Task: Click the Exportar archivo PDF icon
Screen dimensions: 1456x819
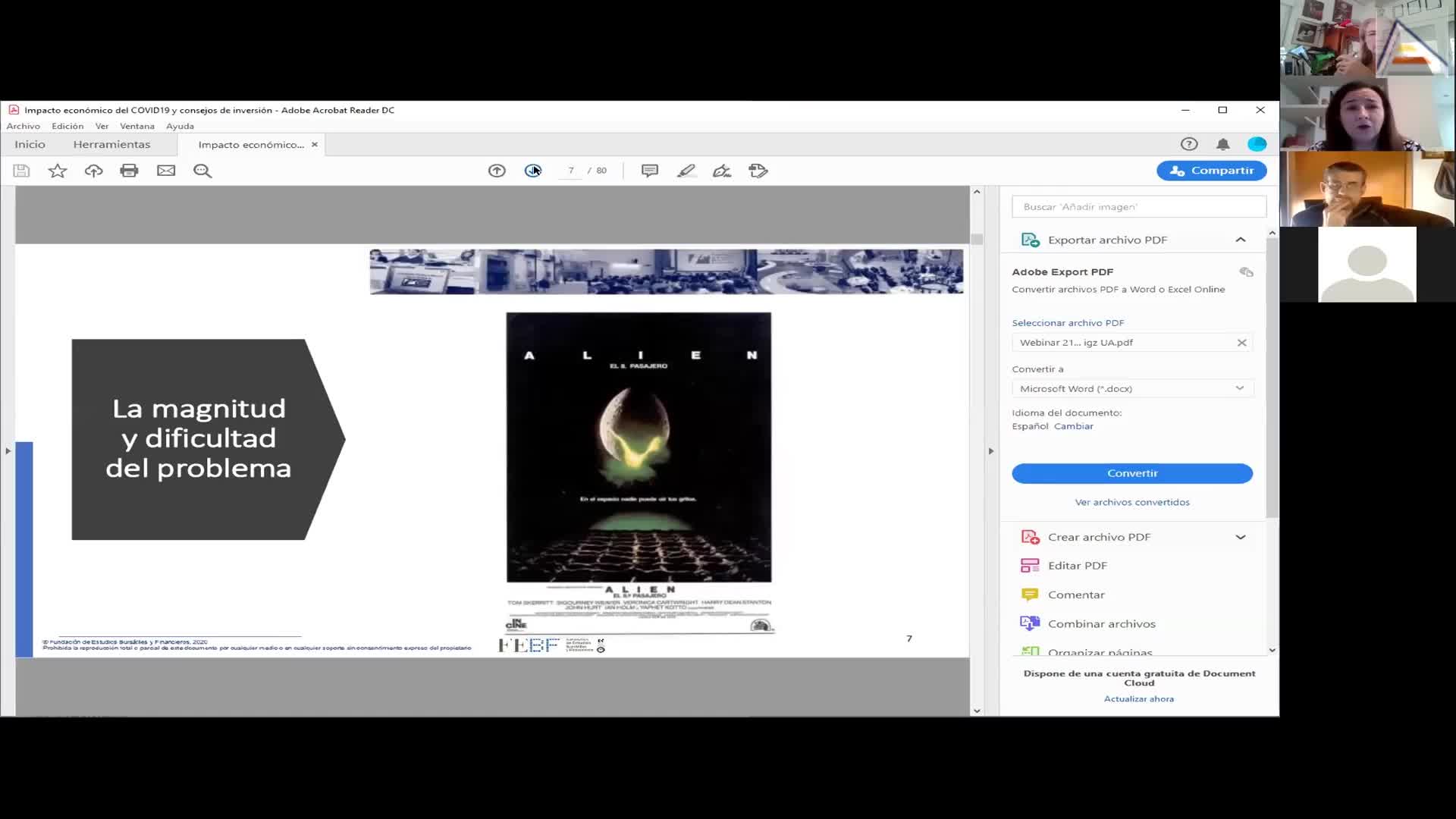Action: coord(1030,240)
